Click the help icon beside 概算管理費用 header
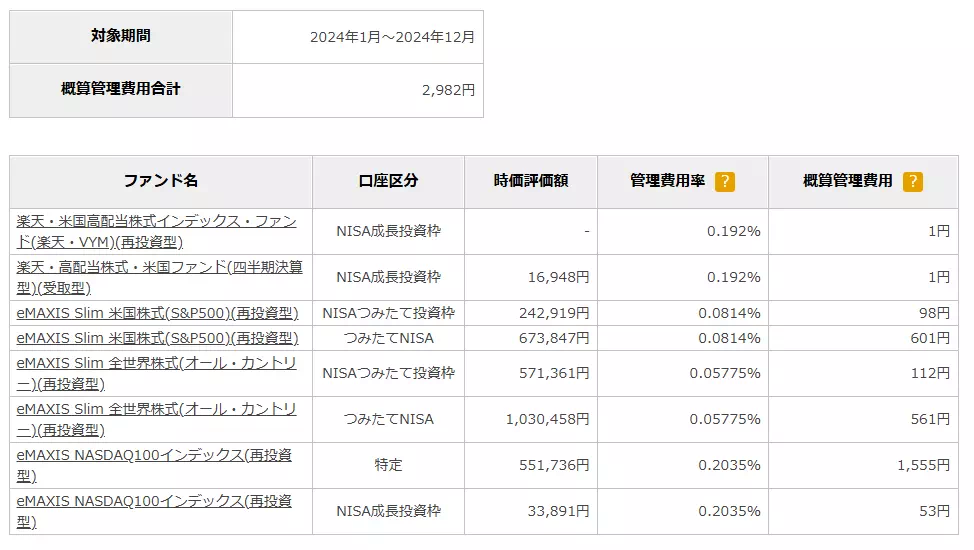 click(x=912, y=181)
